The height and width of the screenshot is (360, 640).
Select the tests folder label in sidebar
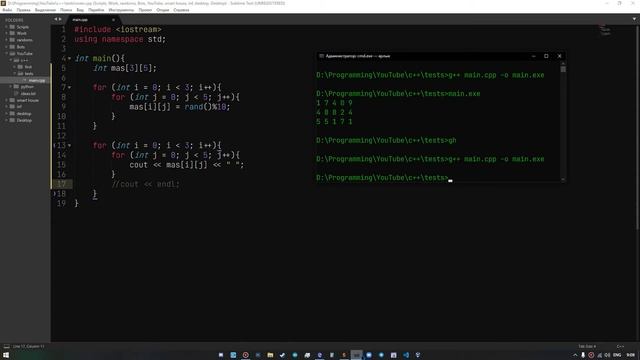tap(29, 73)
